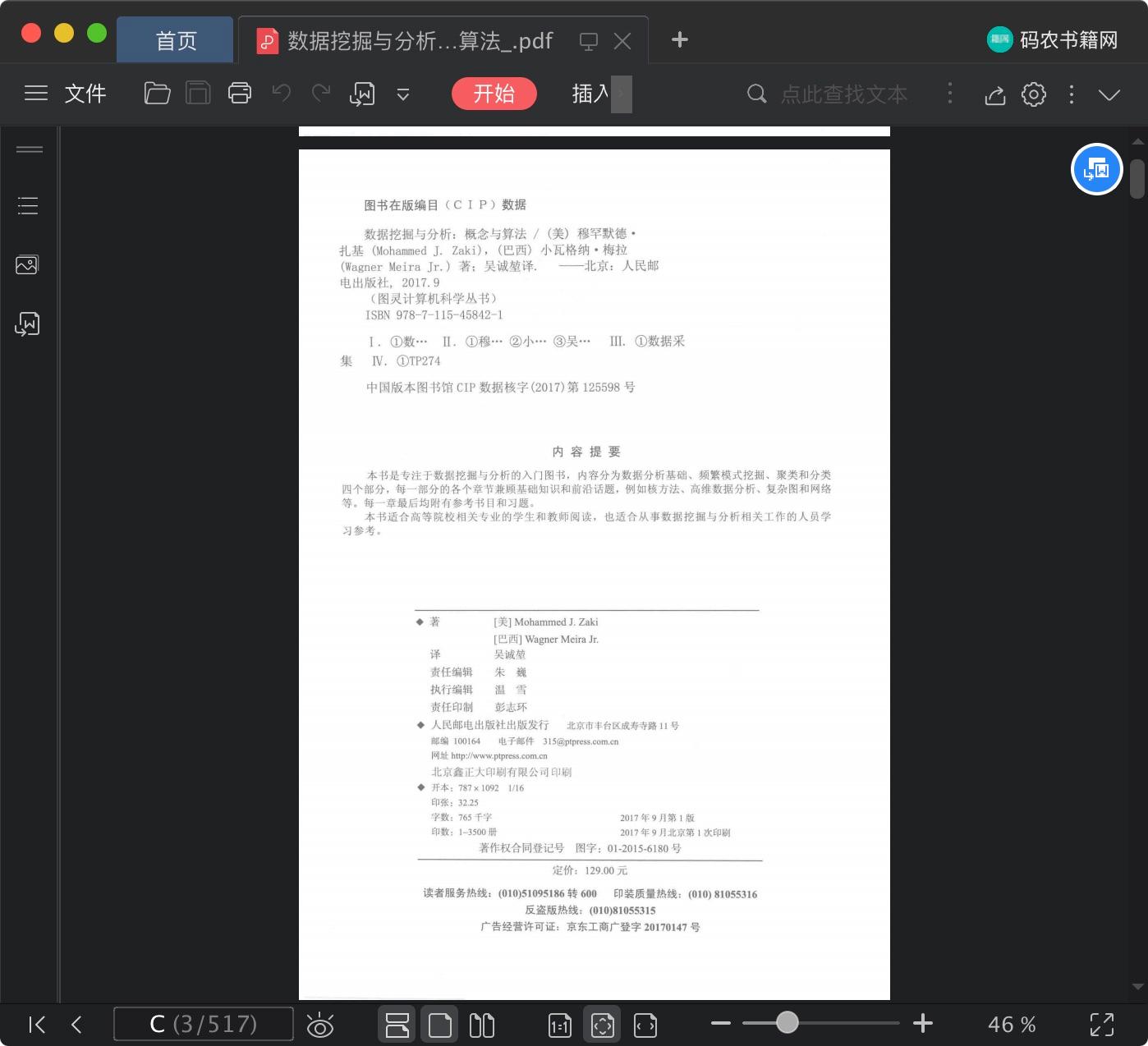Toggle the sidebar collapse handle icon
1148x1046 pixels.
(30, 149)
